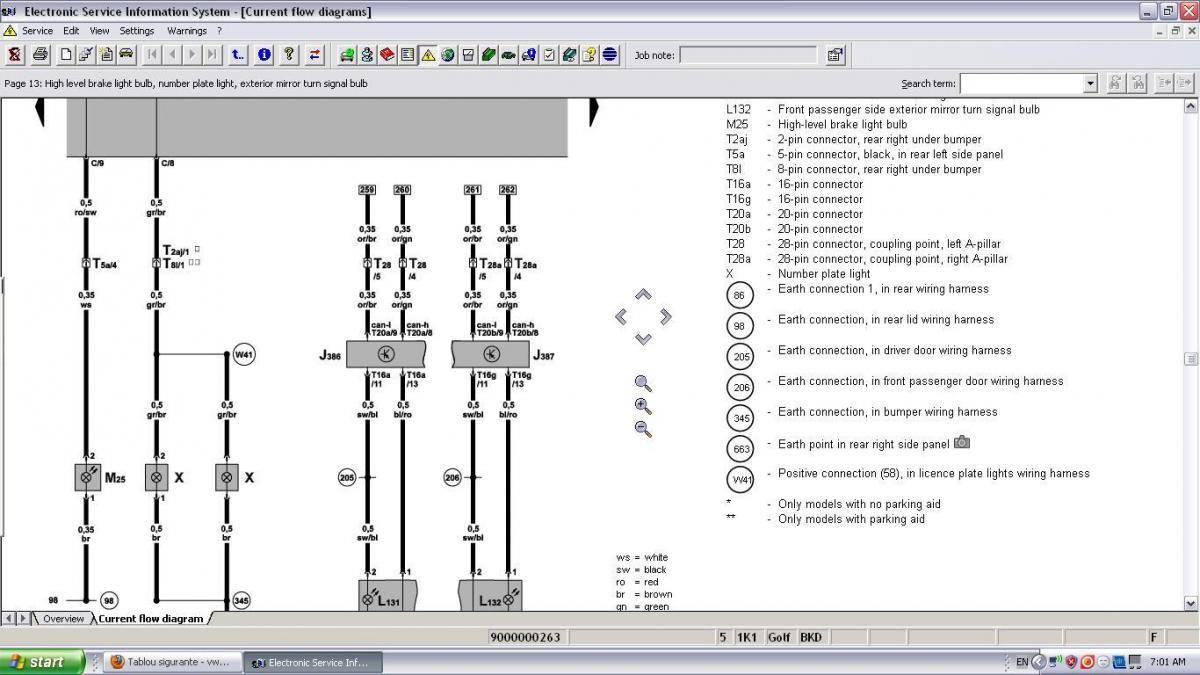
Task: Click the question mark help icon
Action: [289, 55]
